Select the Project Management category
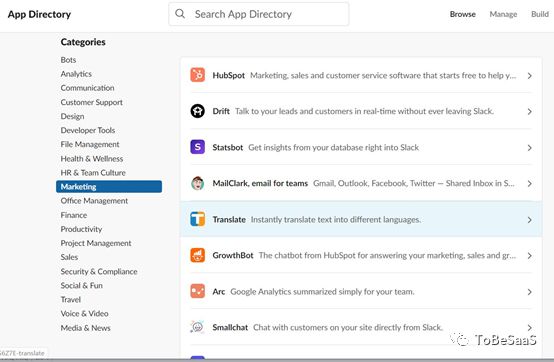 click(x=96, y=243)
